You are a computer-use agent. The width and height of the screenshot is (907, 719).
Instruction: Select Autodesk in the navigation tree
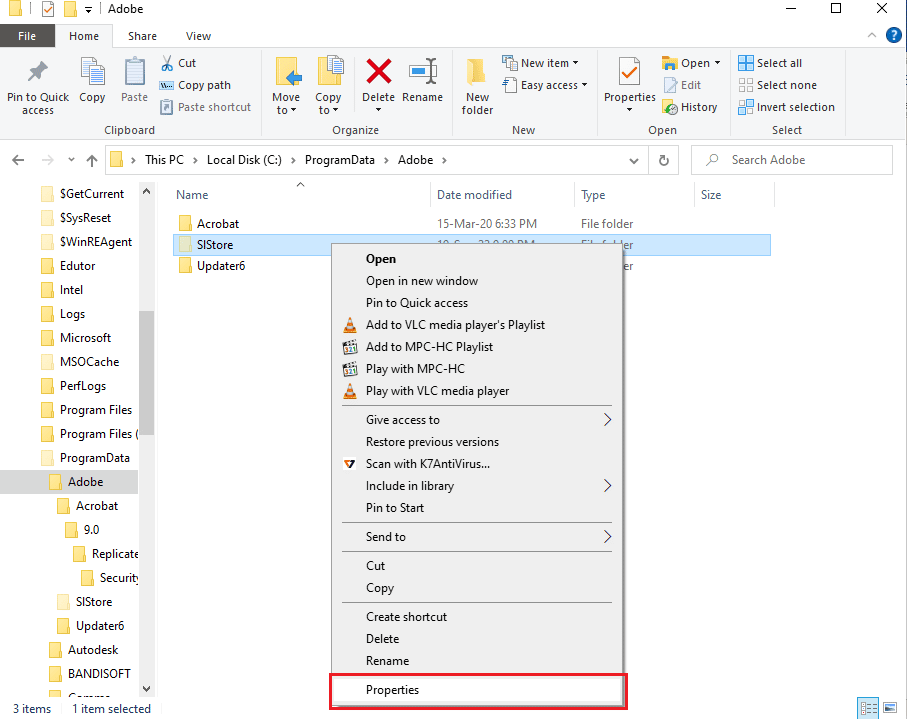pyautogui.click(x=93, y=650)
